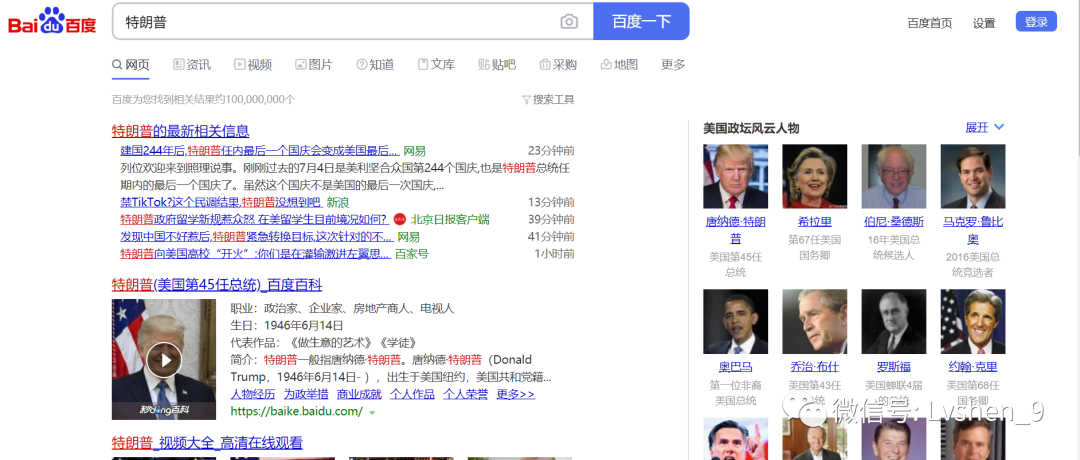Screen dimensions: 1080x460
Task: Open 希拉里 name link
Action: point(815,222)
